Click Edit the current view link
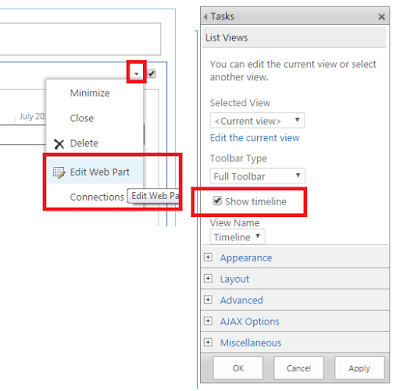 click(x=255, y=138)
